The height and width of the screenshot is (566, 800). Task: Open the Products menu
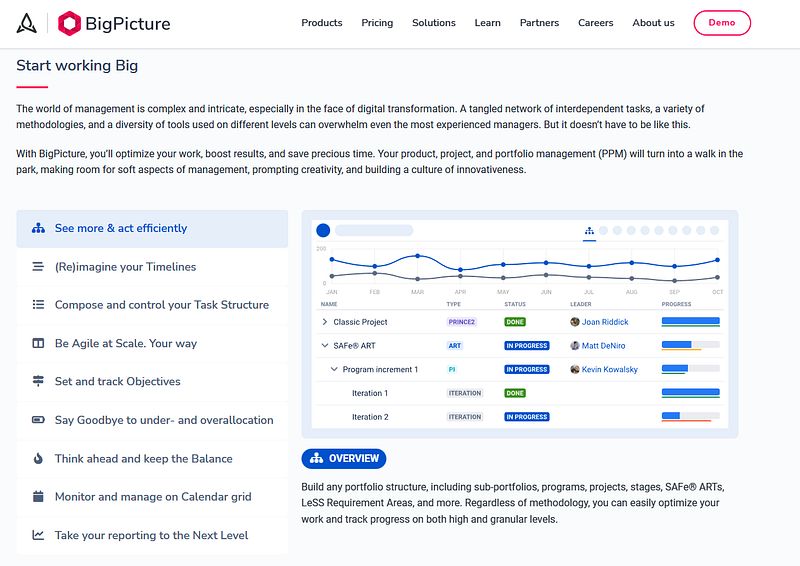(x=321, y=23)
